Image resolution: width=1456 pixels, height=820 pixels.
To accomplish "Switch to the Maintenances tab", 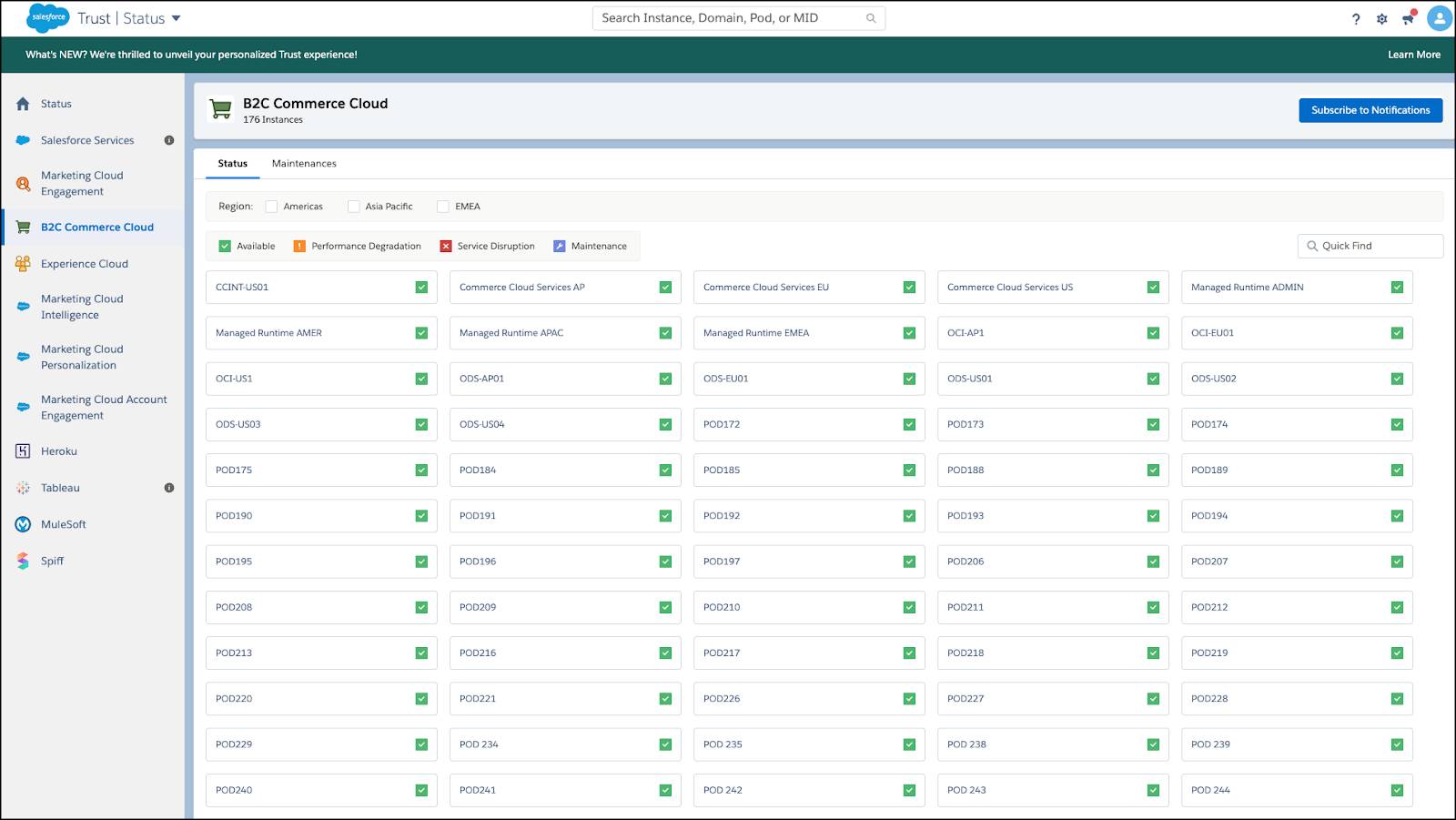I will click(304, 163).
